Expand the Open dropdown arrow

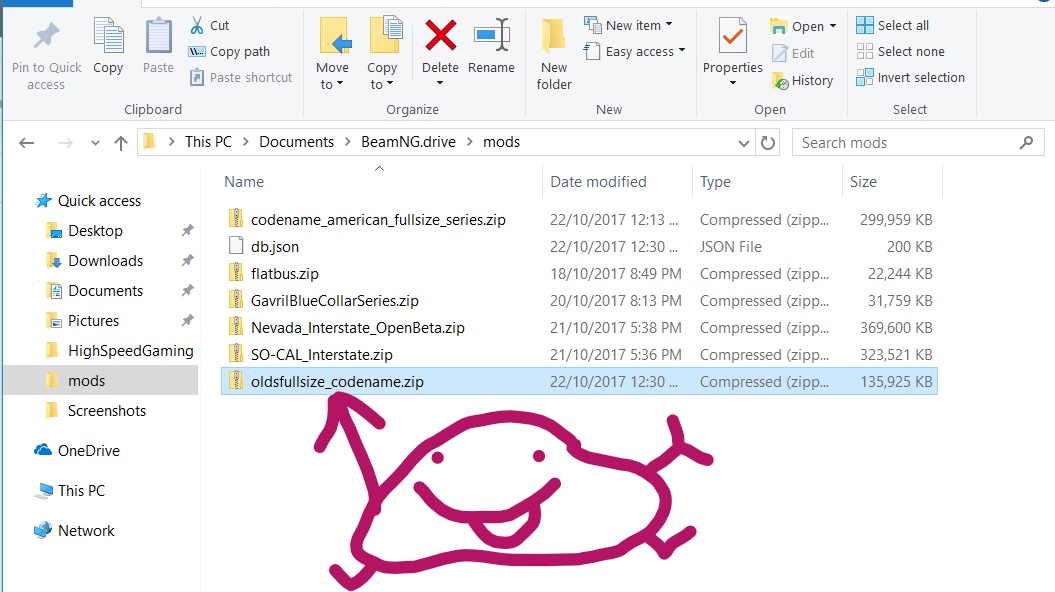[x=833, y=26]
